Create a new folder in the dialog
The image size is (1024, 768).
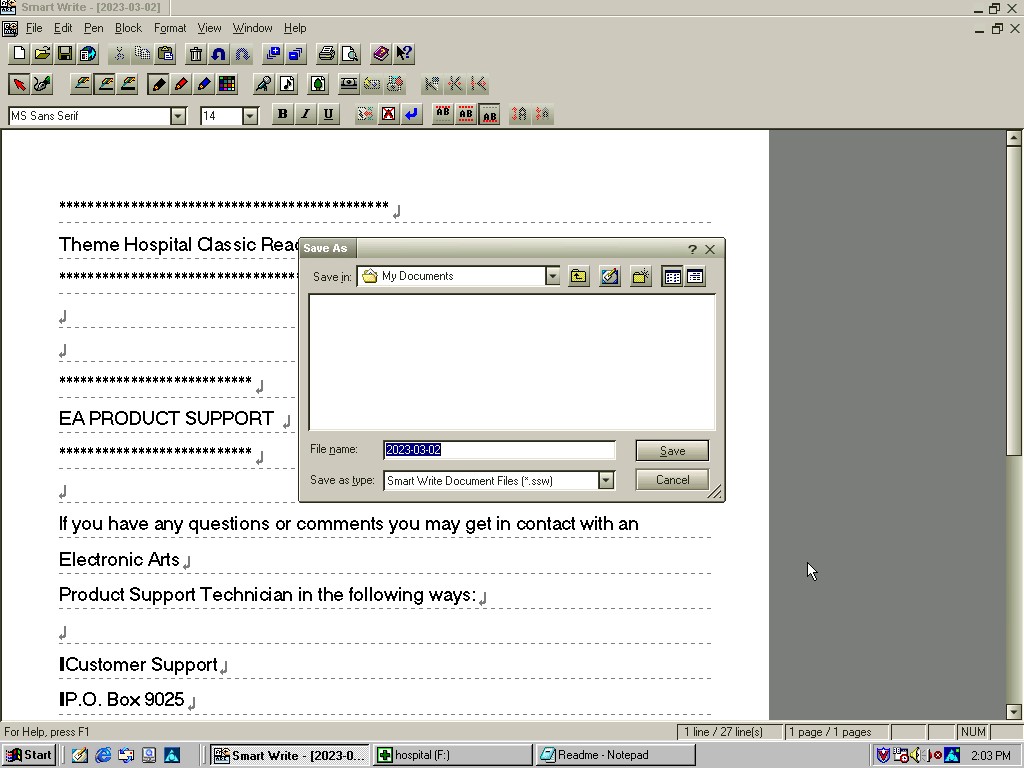641,277
